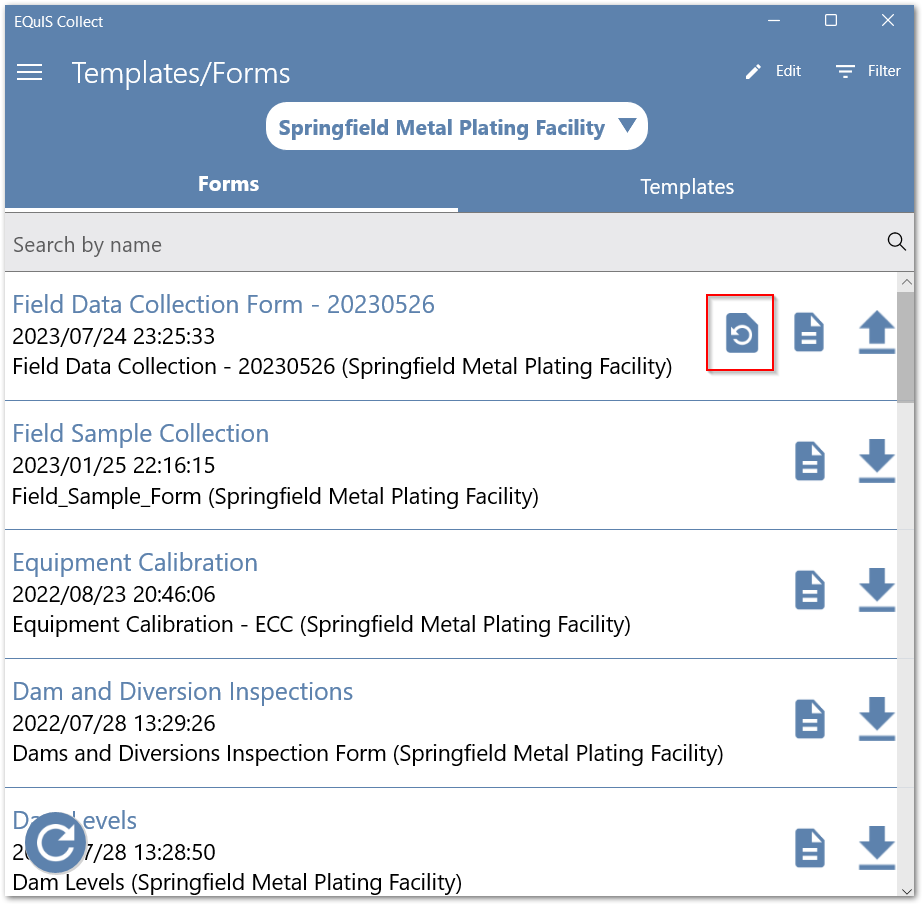Expand the Springfield Metal Plating Facility dropdown

pos(456,127)
